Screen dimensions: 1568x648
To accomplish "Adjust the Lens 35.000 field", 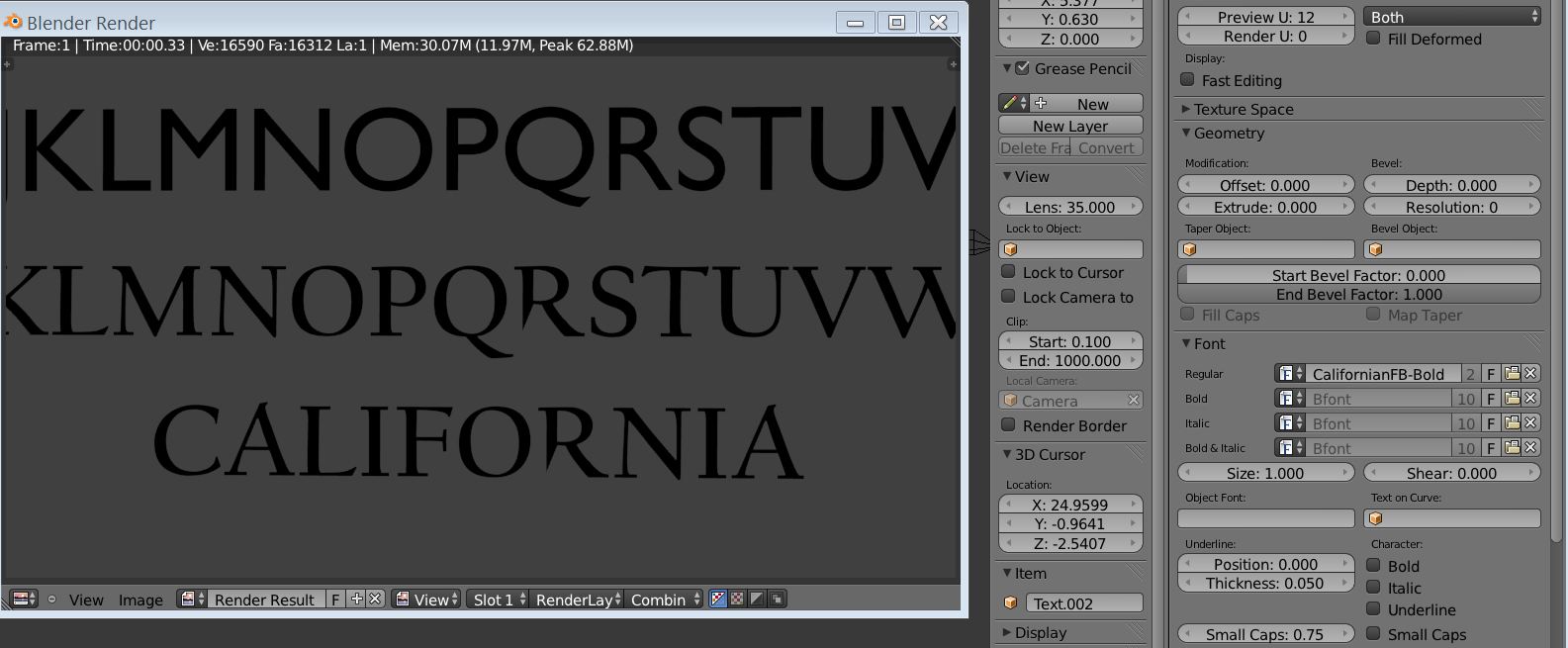I will pyautogui.click(x=1070, y=206).
